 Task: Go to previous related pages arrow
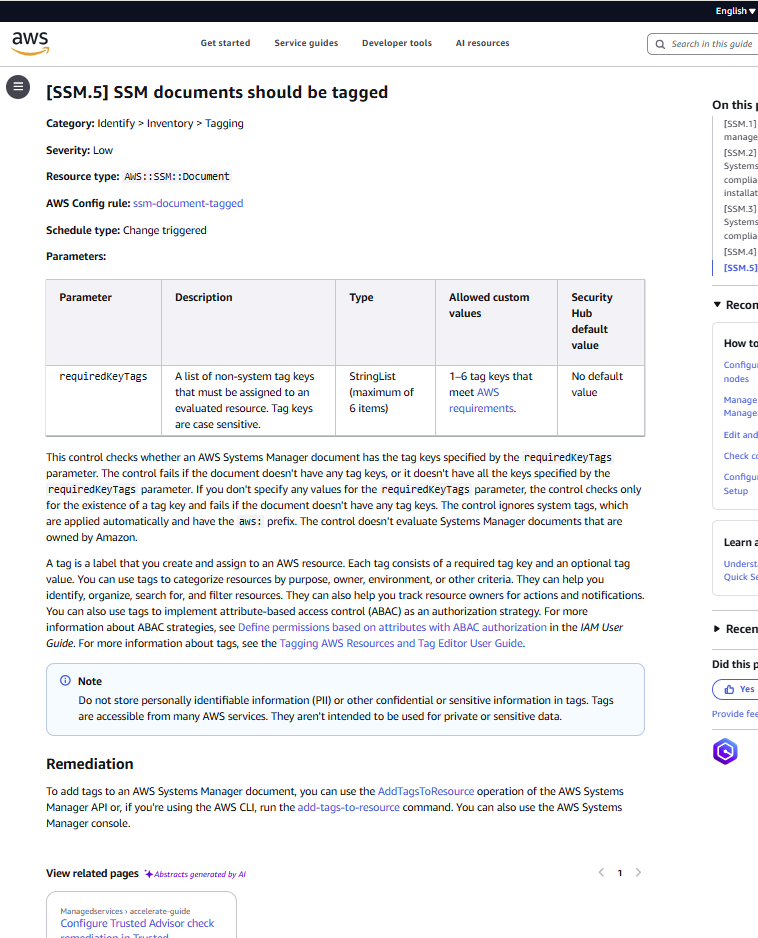coord(601,872)
